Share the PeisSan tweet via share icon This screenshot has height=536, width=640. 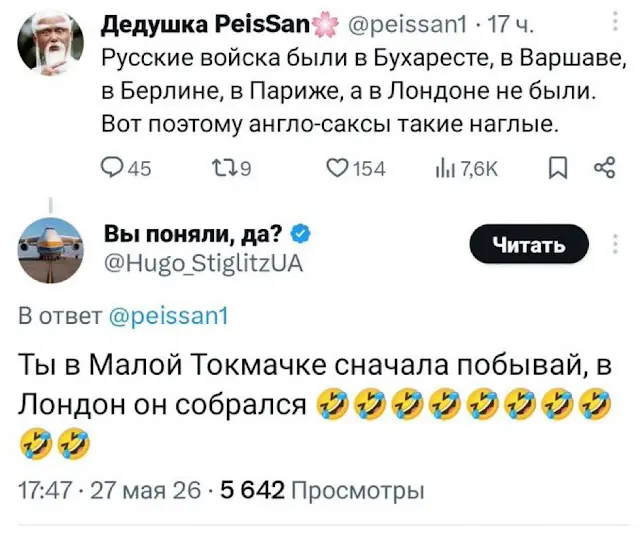(605, 168)
